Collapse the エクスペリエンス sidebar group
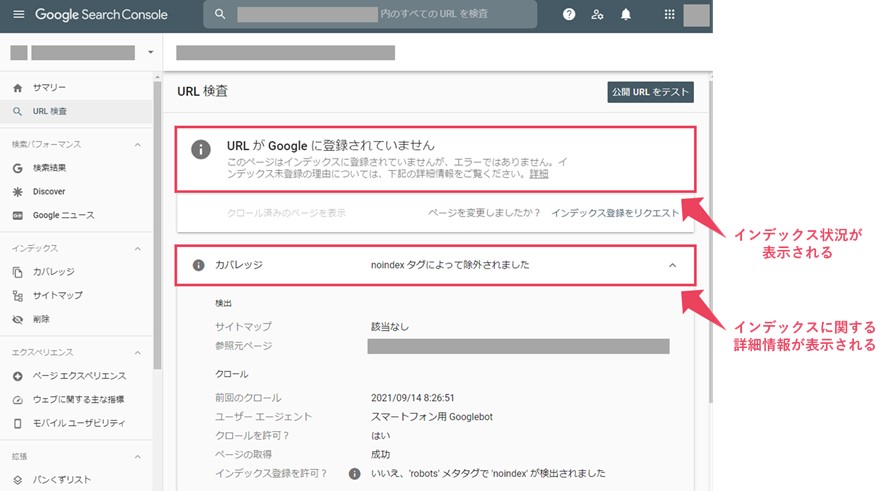Viewport: 886px width, 491px height. [138, 352]
